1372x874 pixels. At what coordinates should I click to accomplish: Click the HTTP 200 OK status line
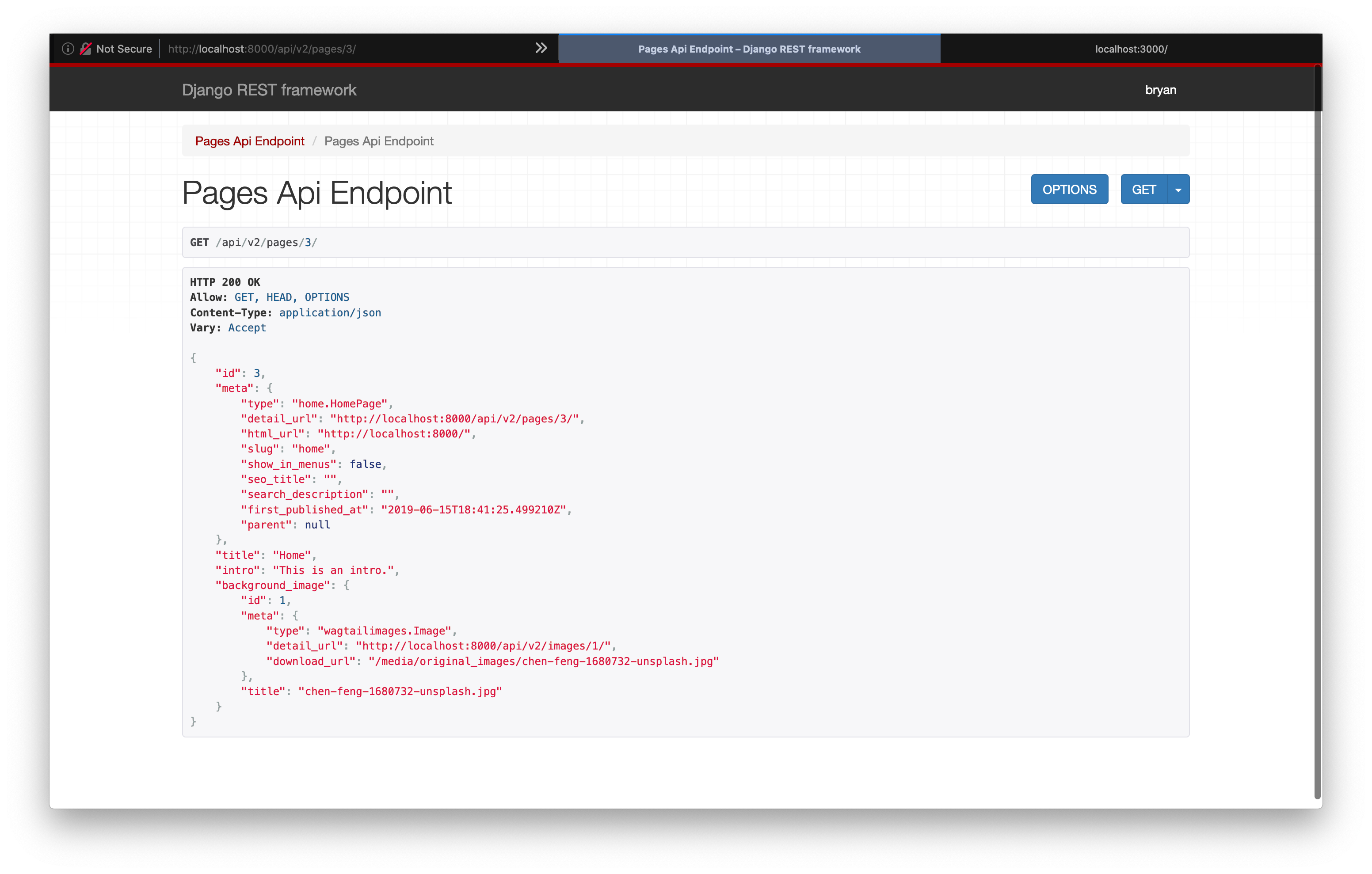[x=225, y=282]
